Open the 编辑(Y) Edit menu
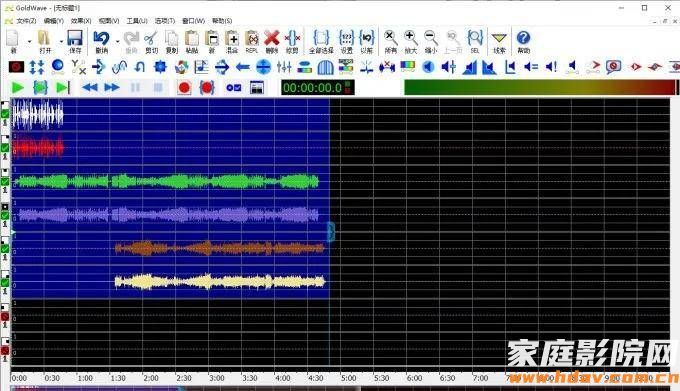The width and height of the screenshot is (680, 391). pos(53,21)
